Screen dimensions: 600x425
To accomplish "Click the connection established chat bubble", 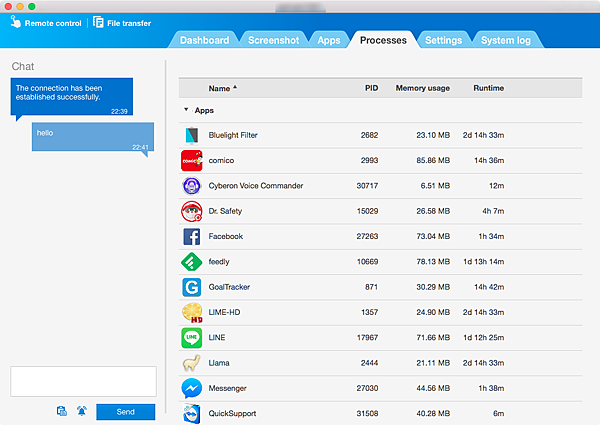I will tap(72, 97).
